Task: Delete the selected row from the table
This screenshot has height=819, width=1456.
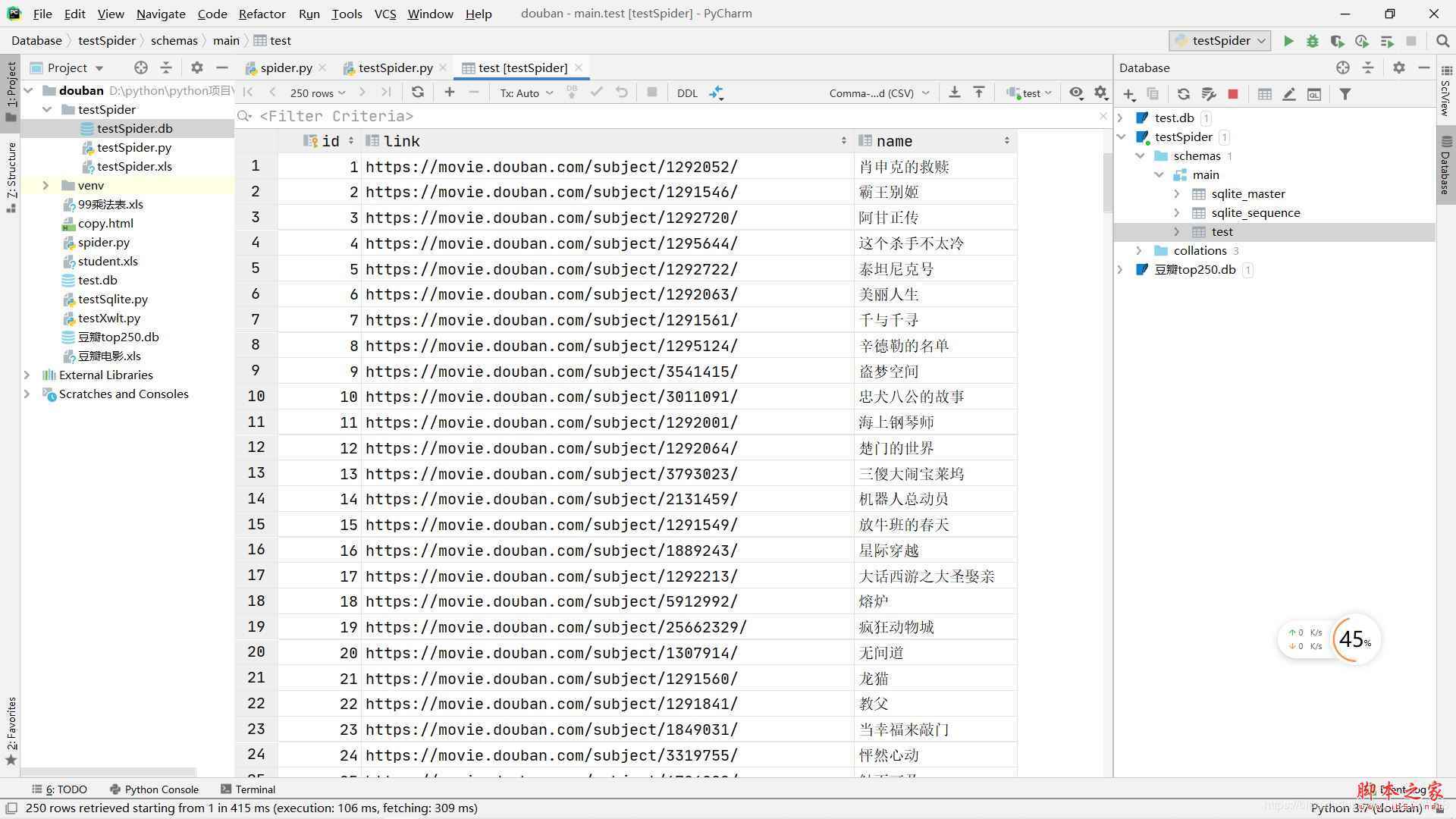Action: point(474,93)
